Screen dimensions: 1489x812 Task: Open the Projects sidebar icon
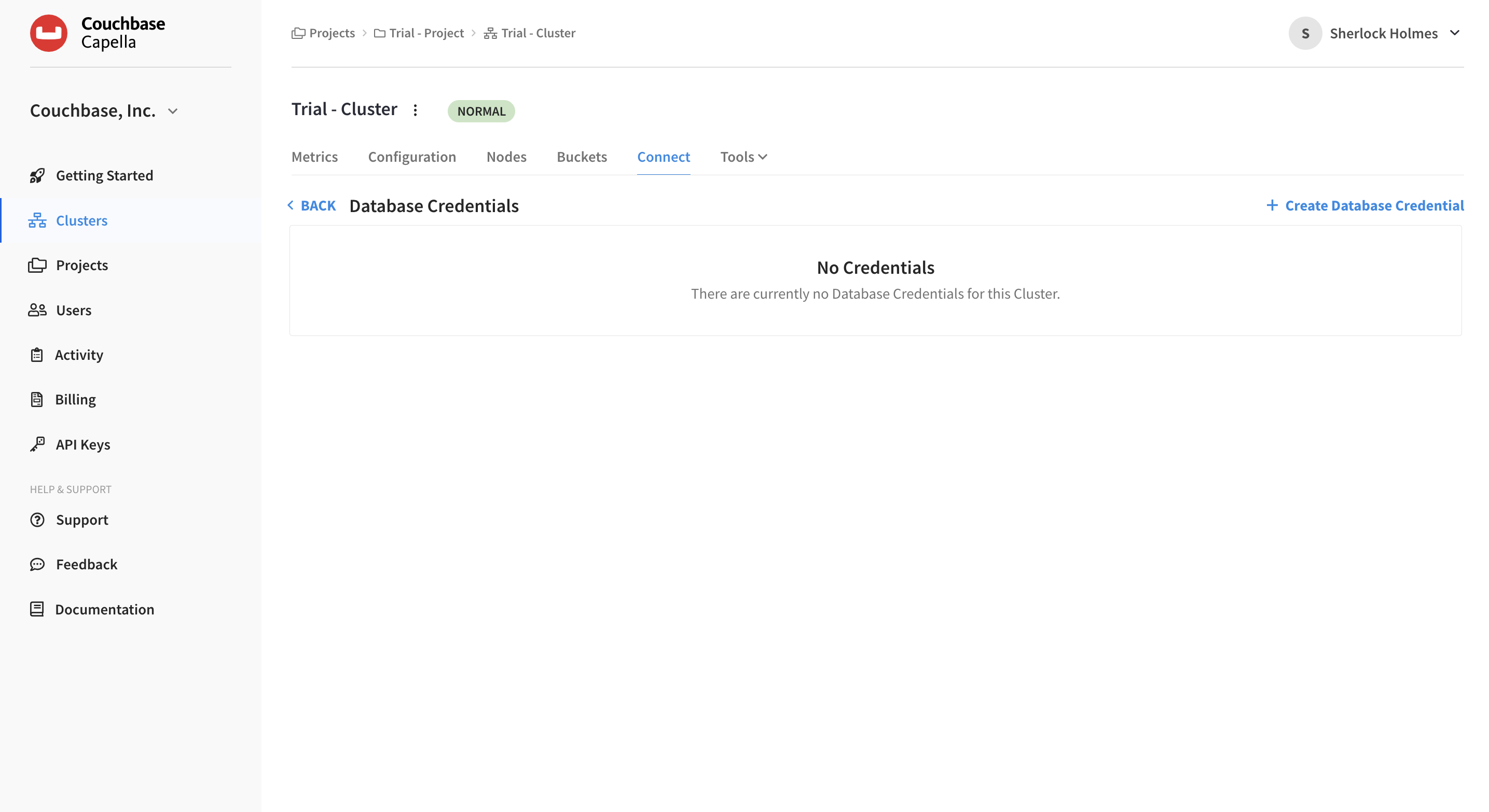point(36,265)
